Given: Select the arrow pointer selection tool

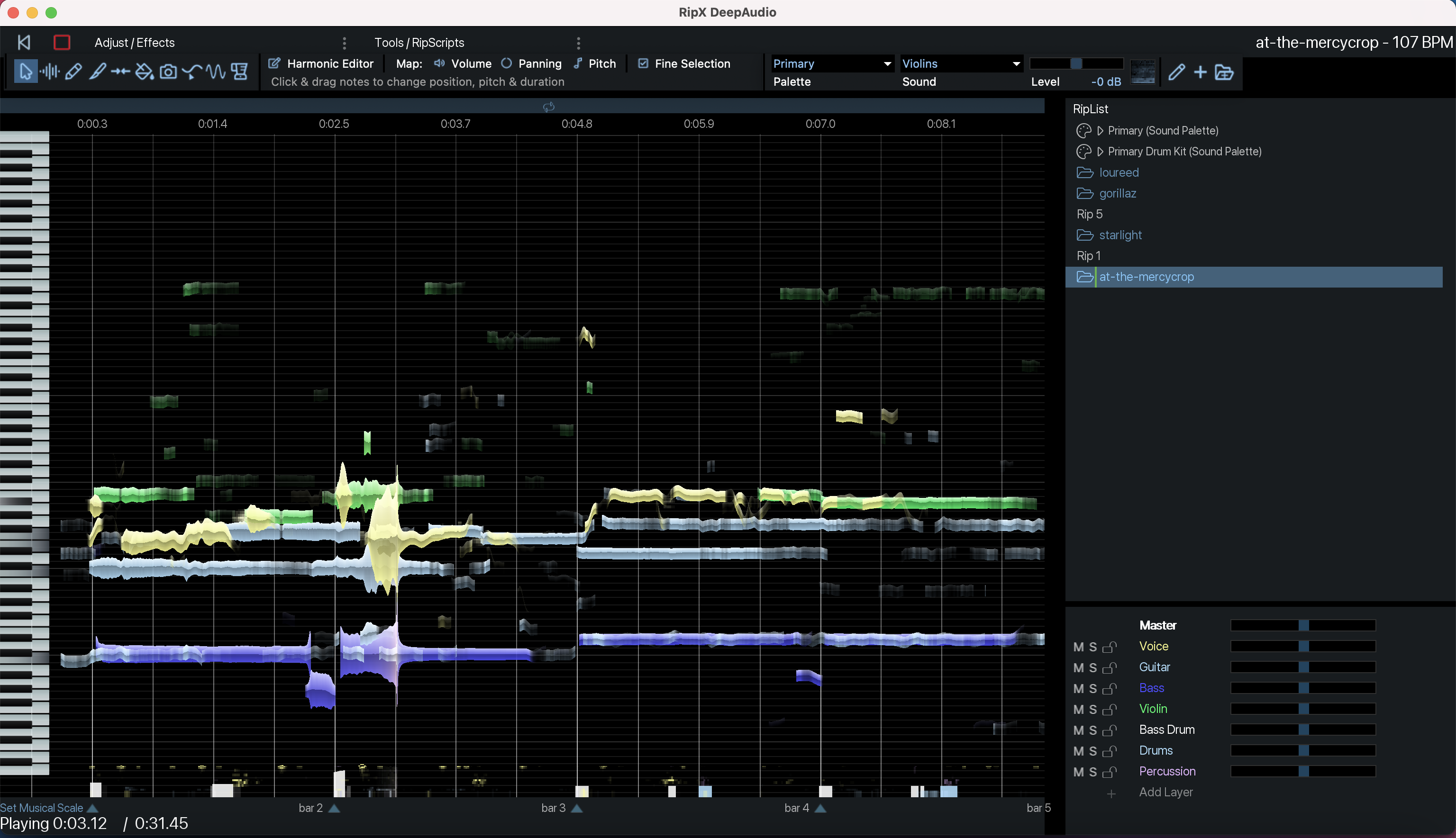Looking at the screenshot, I should (25, 72).
